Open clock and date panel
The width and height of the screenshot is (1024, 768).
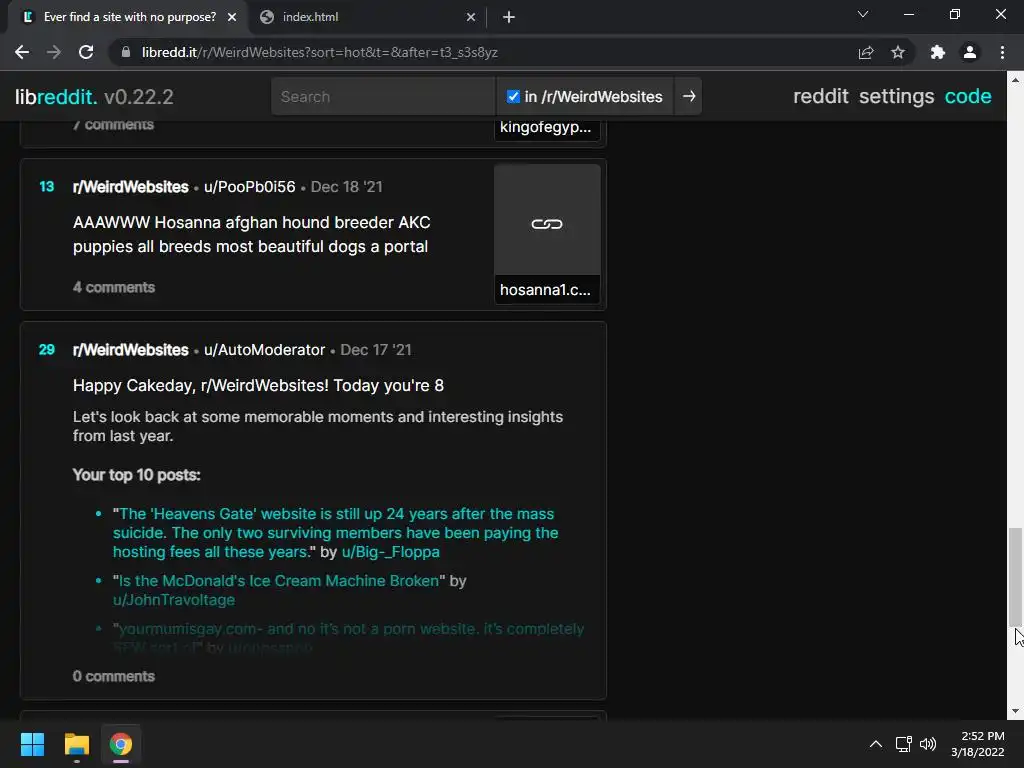(x=978, y=744)
